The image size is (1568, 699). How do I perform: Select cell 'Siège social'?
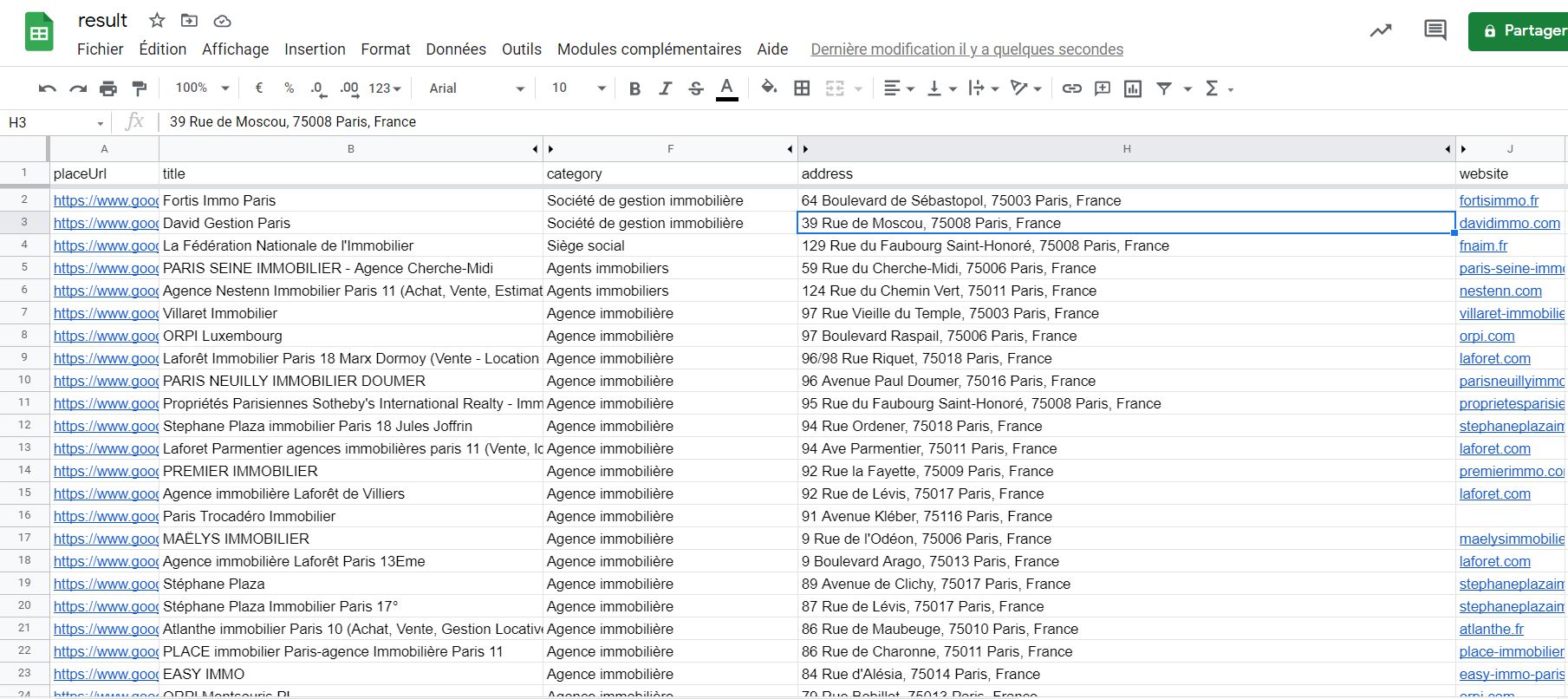670,245
